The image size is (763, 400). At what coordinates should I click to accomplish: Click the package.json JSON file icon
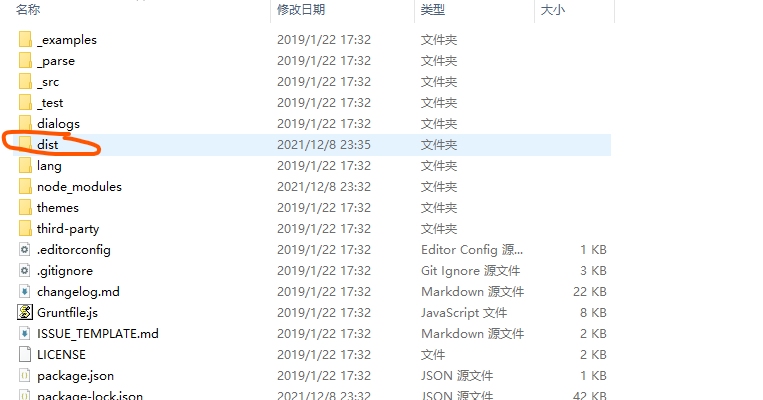pyautogui.click(x=25, y=375)
